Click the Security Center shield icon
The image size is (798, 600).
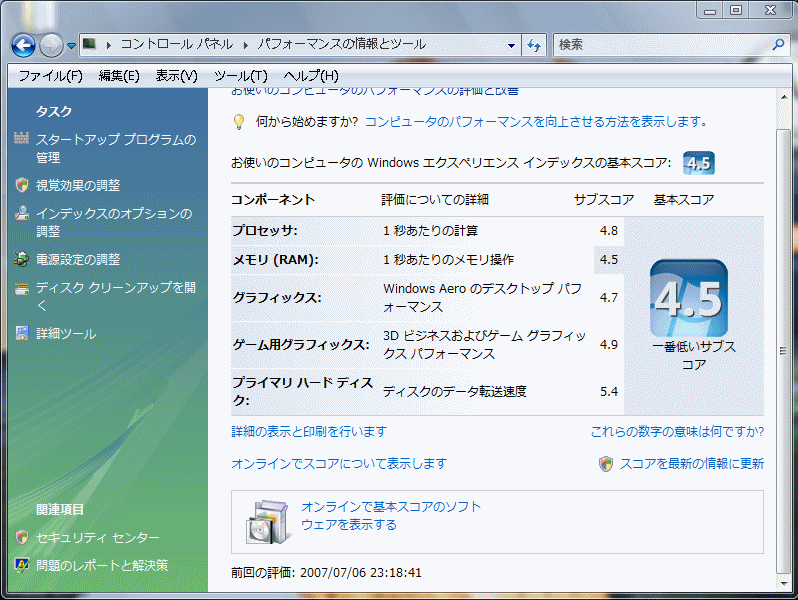22,537
